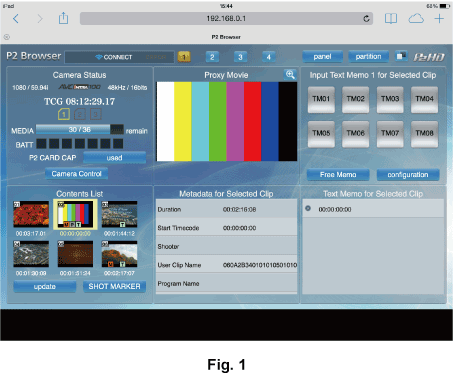Select clip thumbnail 00:03:17.01

pyautogui.click(x=31, y=214)
